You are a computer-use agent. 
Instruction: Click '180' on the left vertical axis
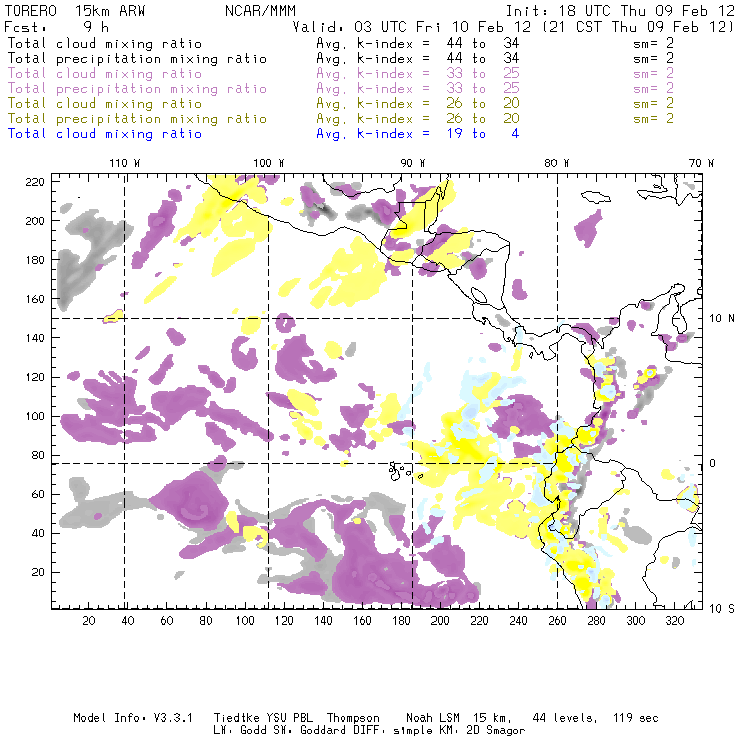click(x=35, y=260)
